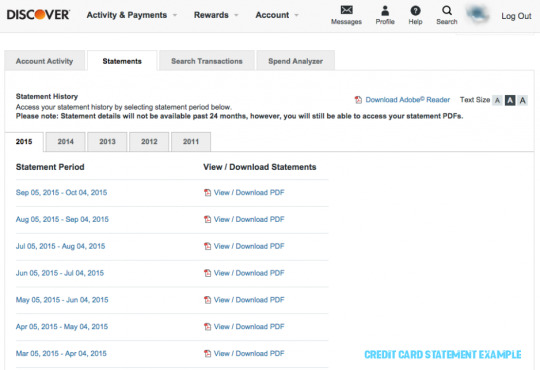Select the medium text size A

tap(510, 100)
